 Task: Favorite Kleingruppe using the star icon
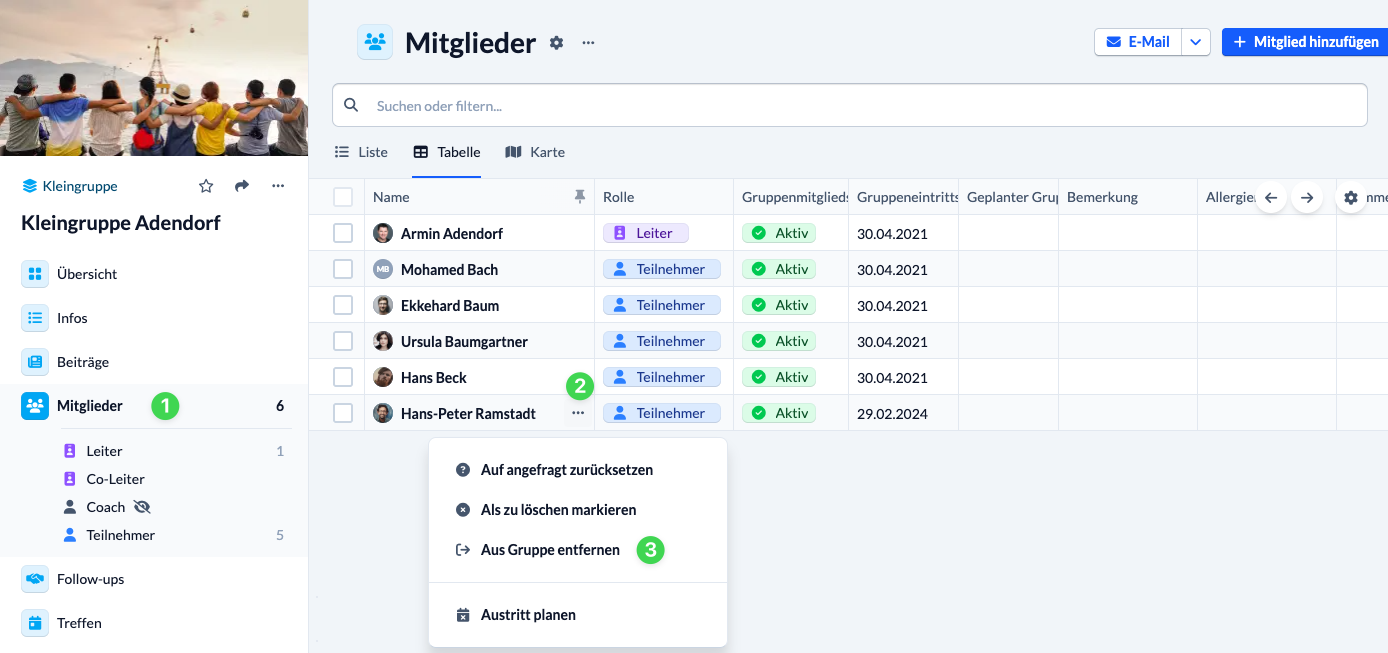coord(206,186)
